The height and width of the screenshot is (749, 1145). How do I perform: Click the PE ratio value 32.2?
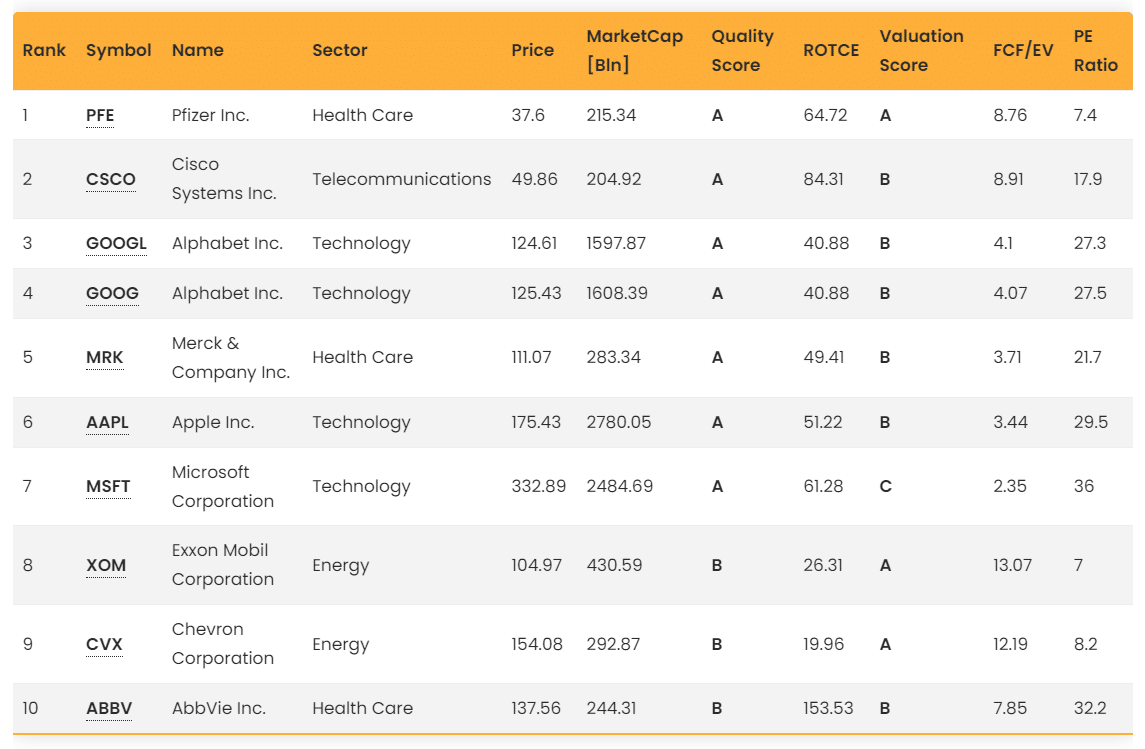[1090, 709]
